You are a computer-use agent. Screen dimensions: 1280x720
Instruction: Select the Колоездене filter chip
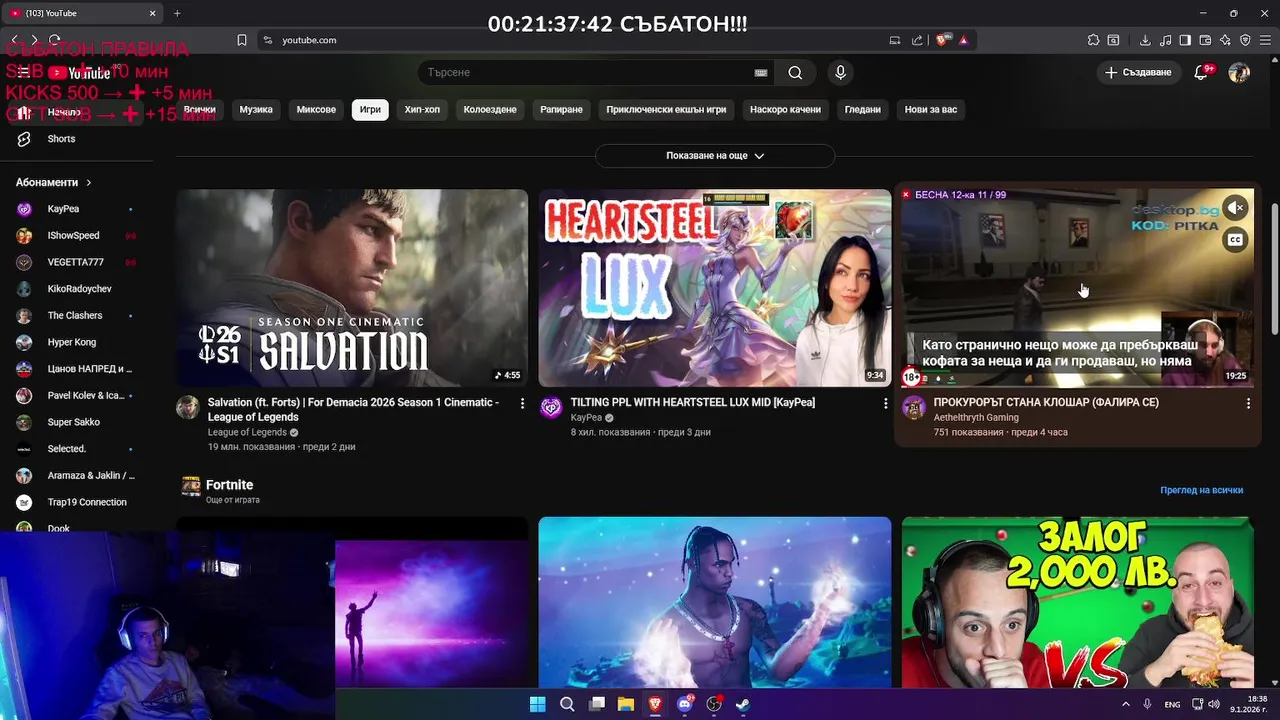(x=490, y=110)
